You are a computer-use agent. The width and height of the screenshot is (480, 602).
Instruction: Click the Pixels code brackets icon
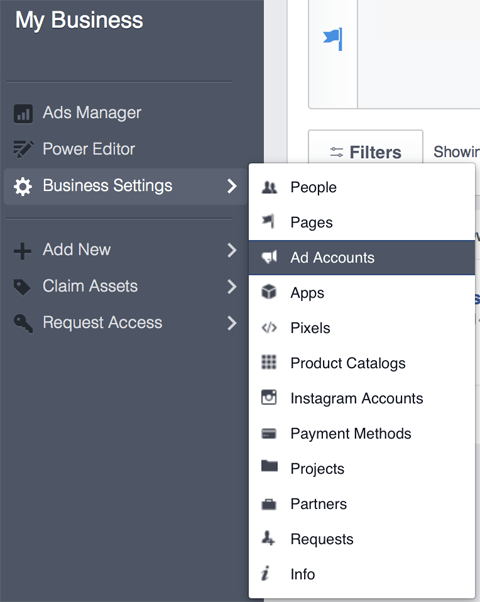(x=269, y=327)
